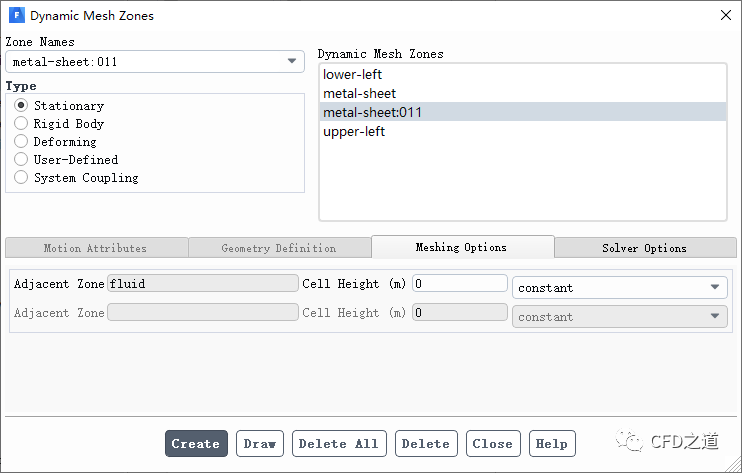Click the Help button

coord(551,444)
